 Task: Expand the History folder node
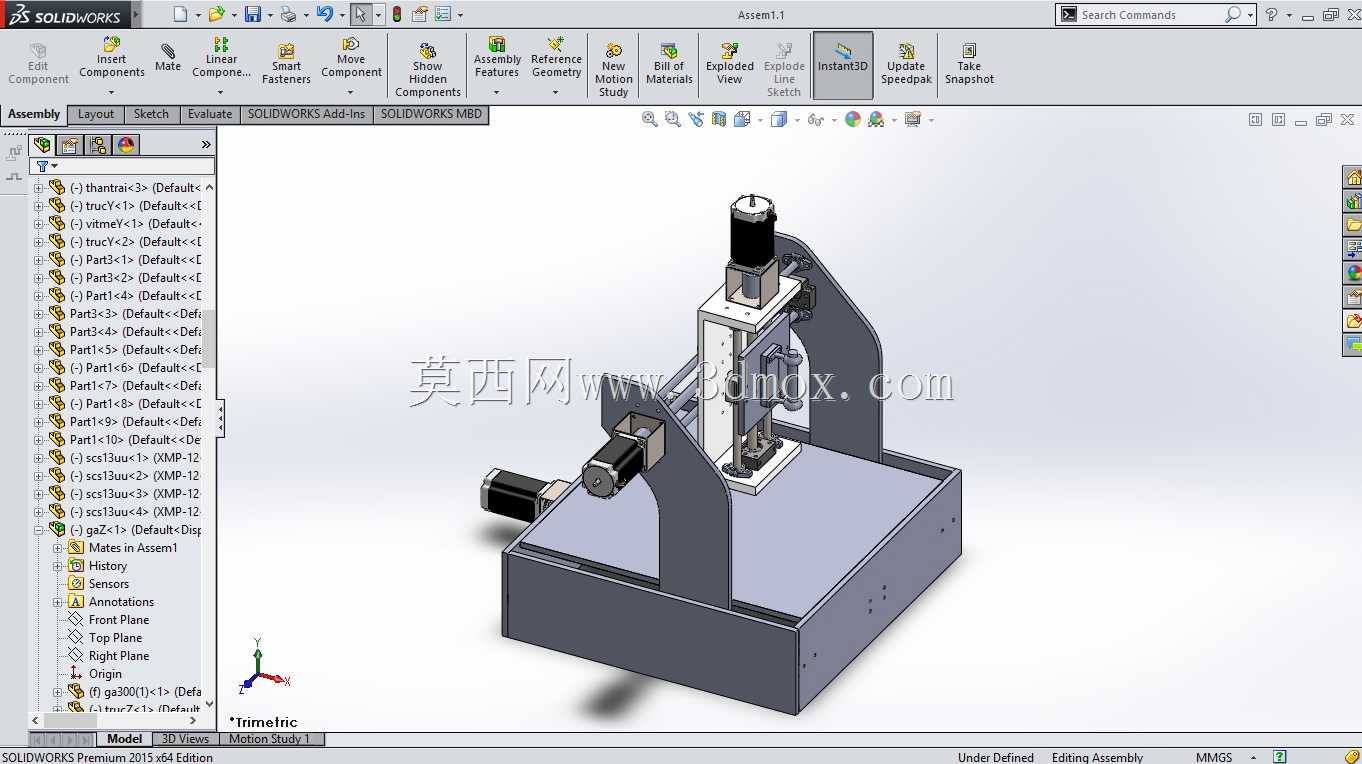click(x=57, y=566)
